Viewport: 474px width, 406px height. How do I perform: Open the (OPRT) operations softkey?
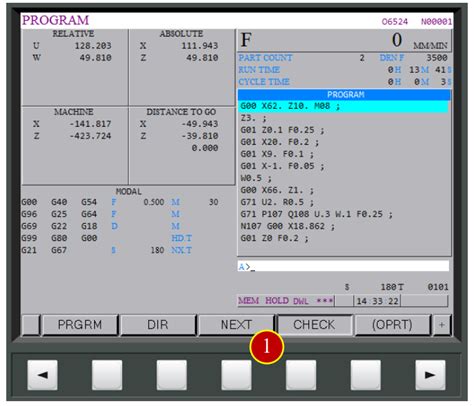coord(392,325)
